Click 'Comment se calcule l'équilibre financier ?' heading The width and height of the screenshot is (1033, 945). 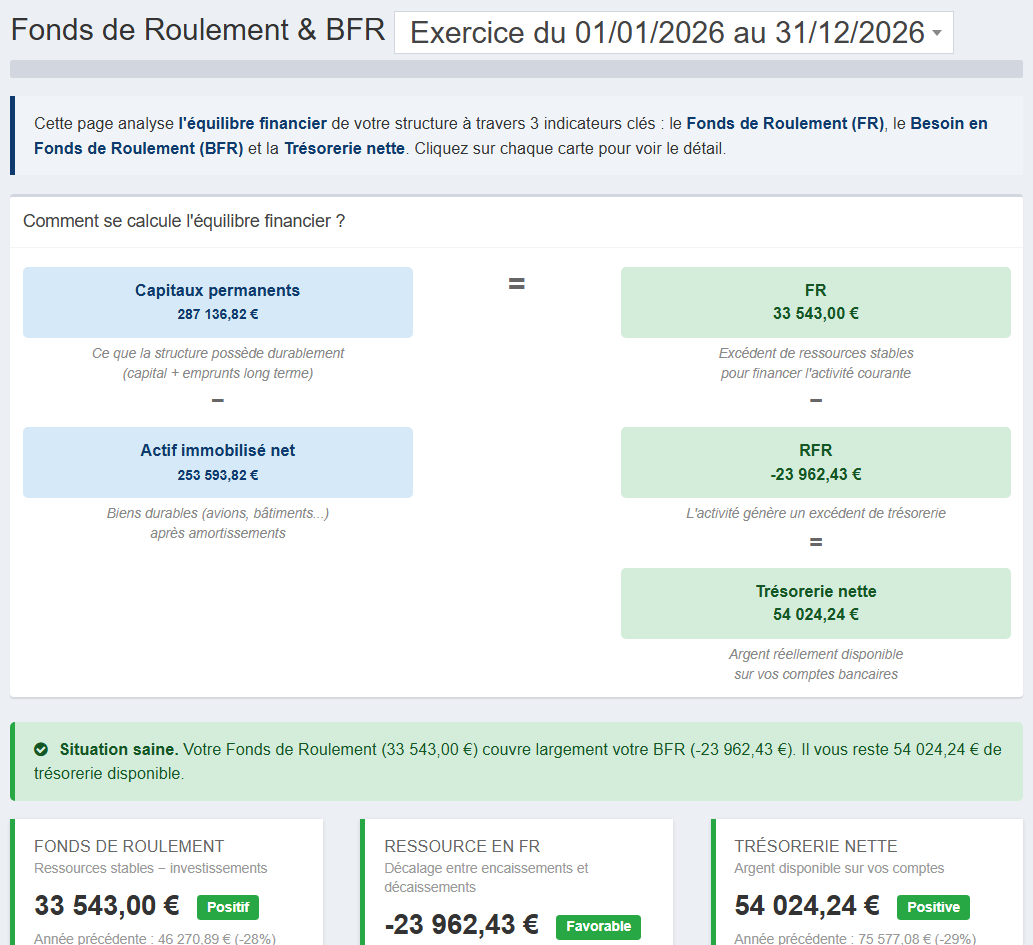(x=184, y=221)
